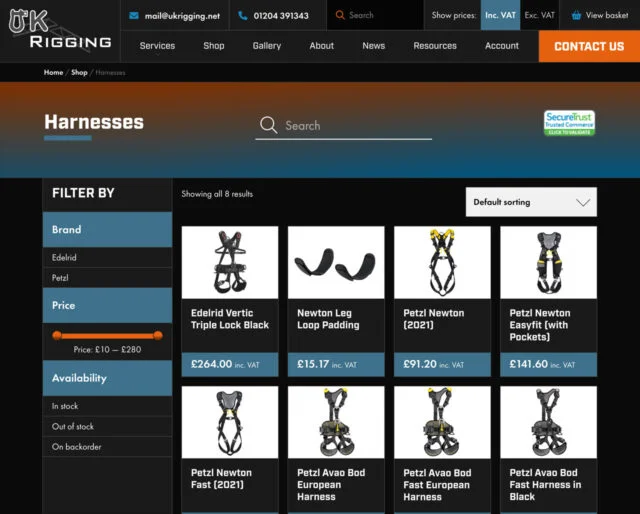Switch prices to Inc. VAT
Image resolution: width=640 pixels, height=514 pixels.
[500, 15]
